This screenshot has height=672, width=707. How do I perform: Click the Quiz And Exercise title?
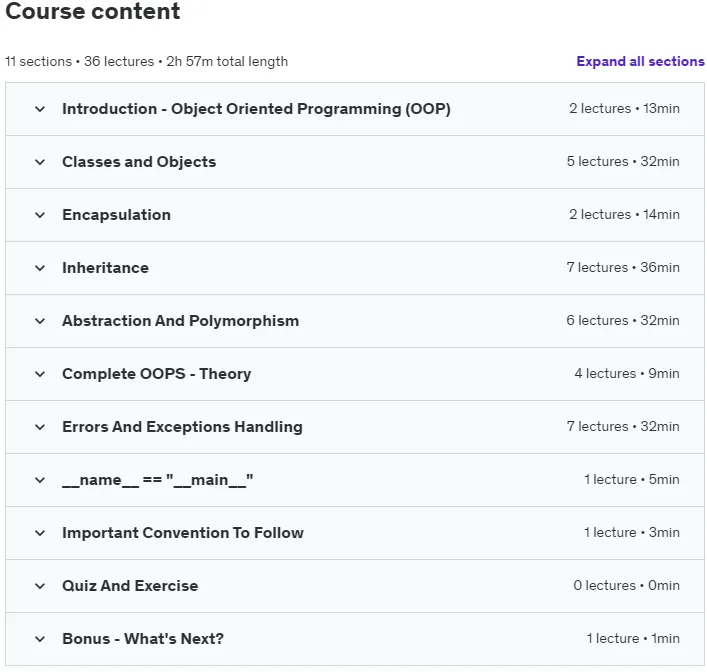130,586
